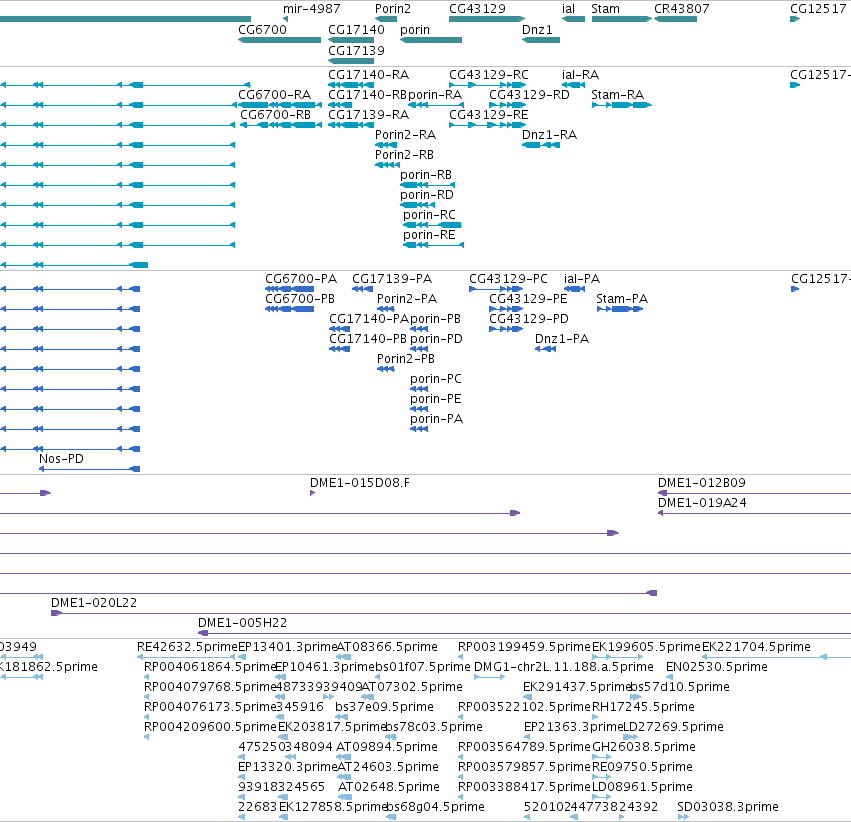Select the Dnz1-PA protein feature
Screen dimensions: 851x822
coord(545,349)
